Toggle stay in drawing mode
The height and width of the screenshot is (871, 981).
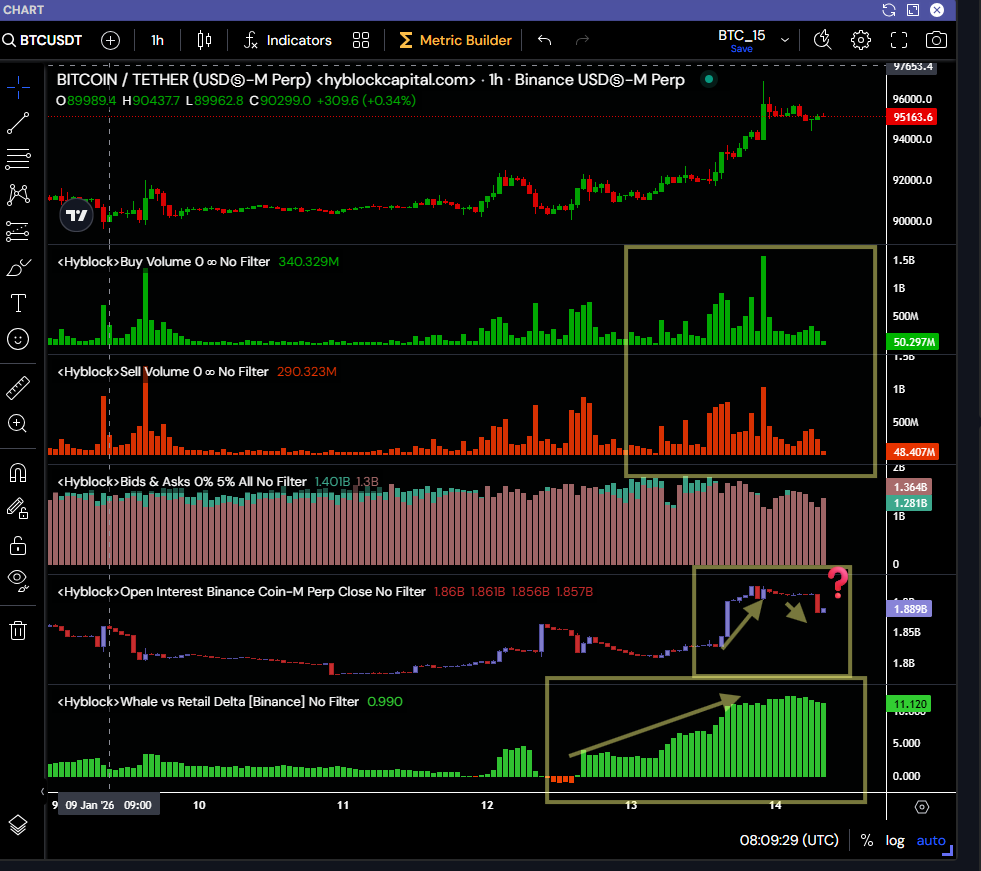click(18, 509)
